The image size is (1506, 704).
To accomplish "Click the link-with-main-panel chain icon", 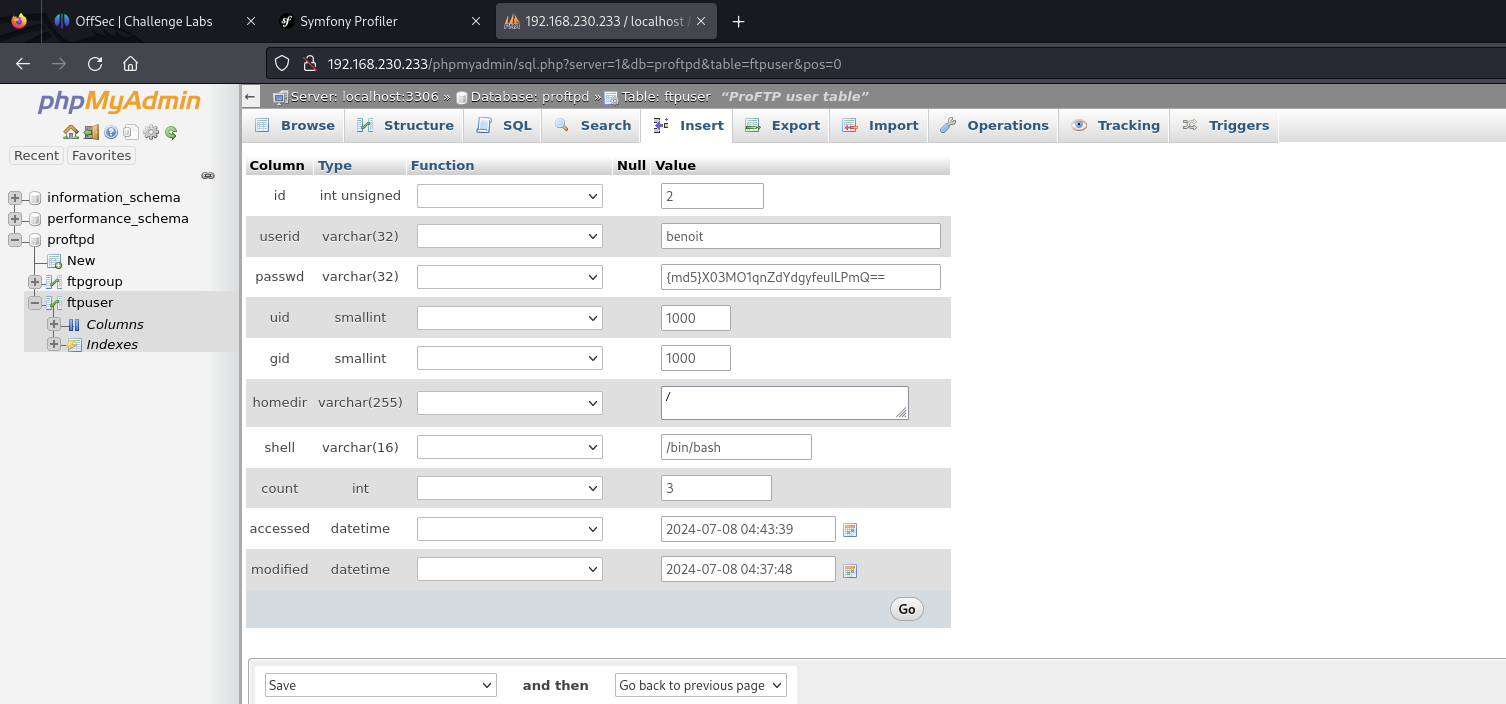I will pos(208,175).
